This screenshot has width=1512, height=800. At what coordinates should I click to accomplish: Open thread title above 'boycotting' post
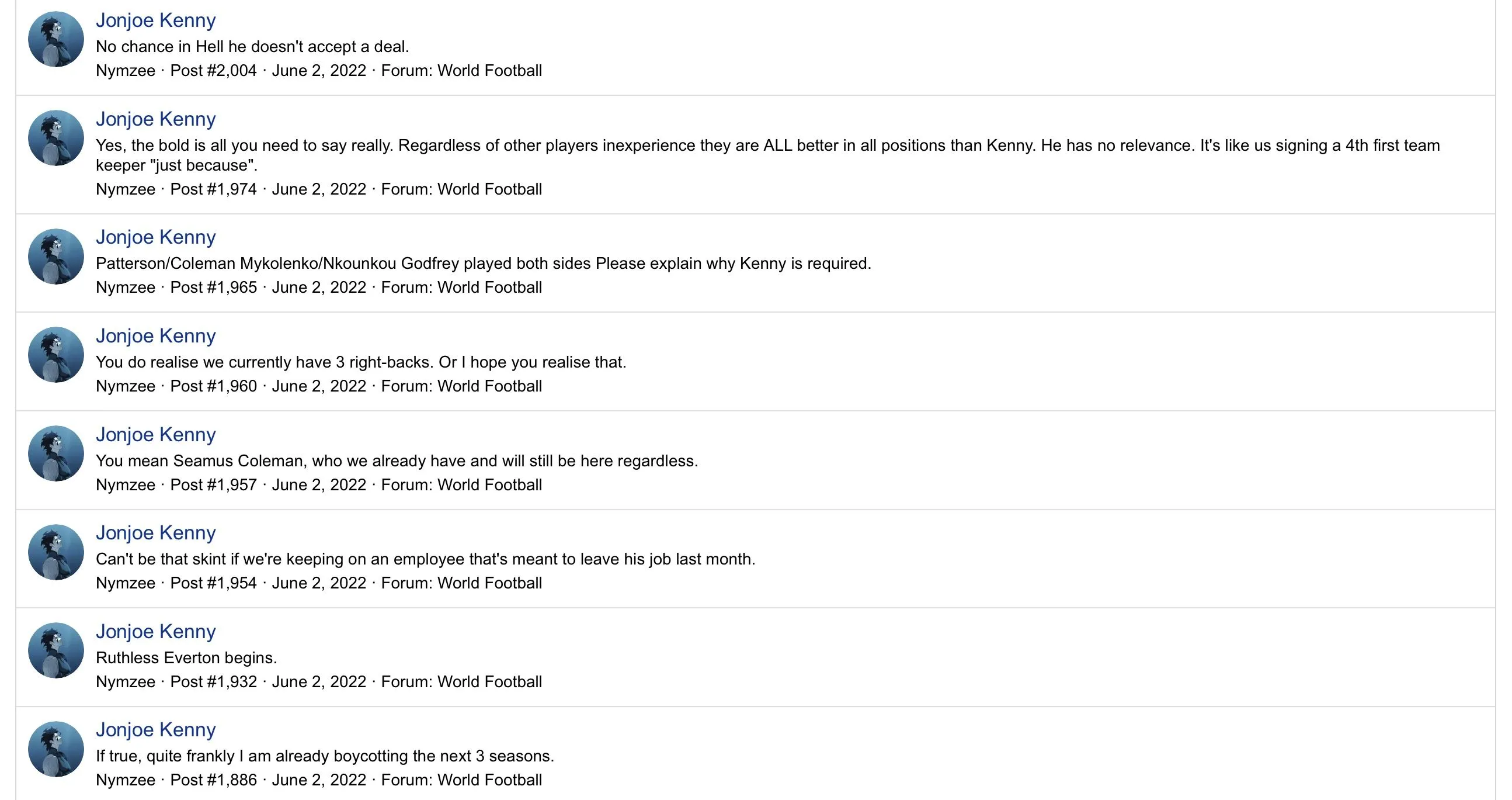pos(155,729)
